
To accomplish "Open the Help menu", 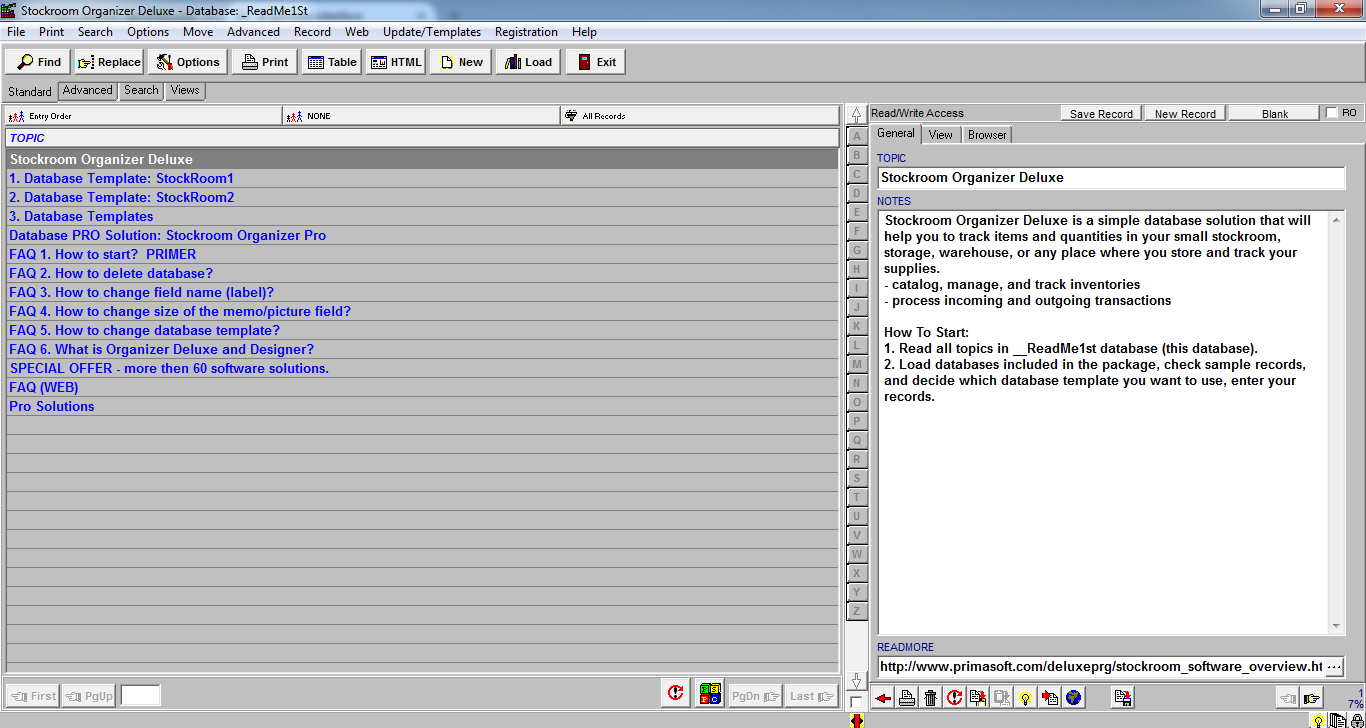I will point(584,32).
